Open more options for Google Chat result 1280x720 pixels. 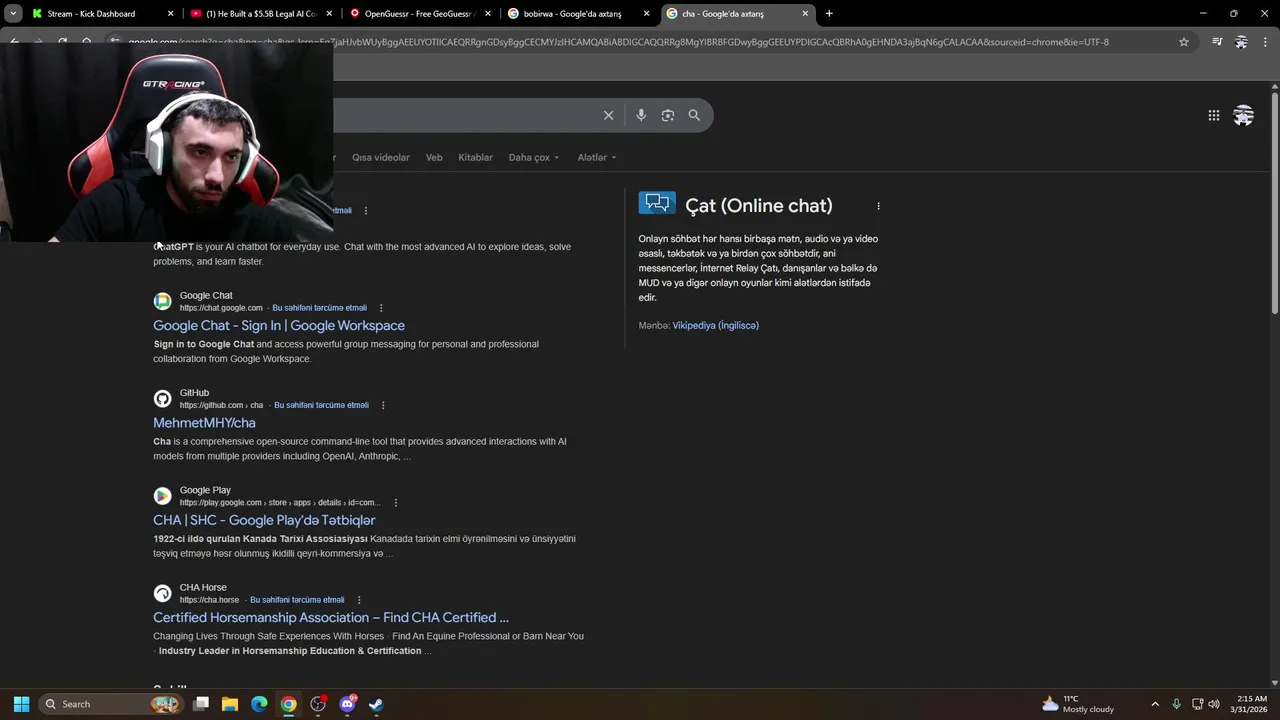(x=381, y=308)
